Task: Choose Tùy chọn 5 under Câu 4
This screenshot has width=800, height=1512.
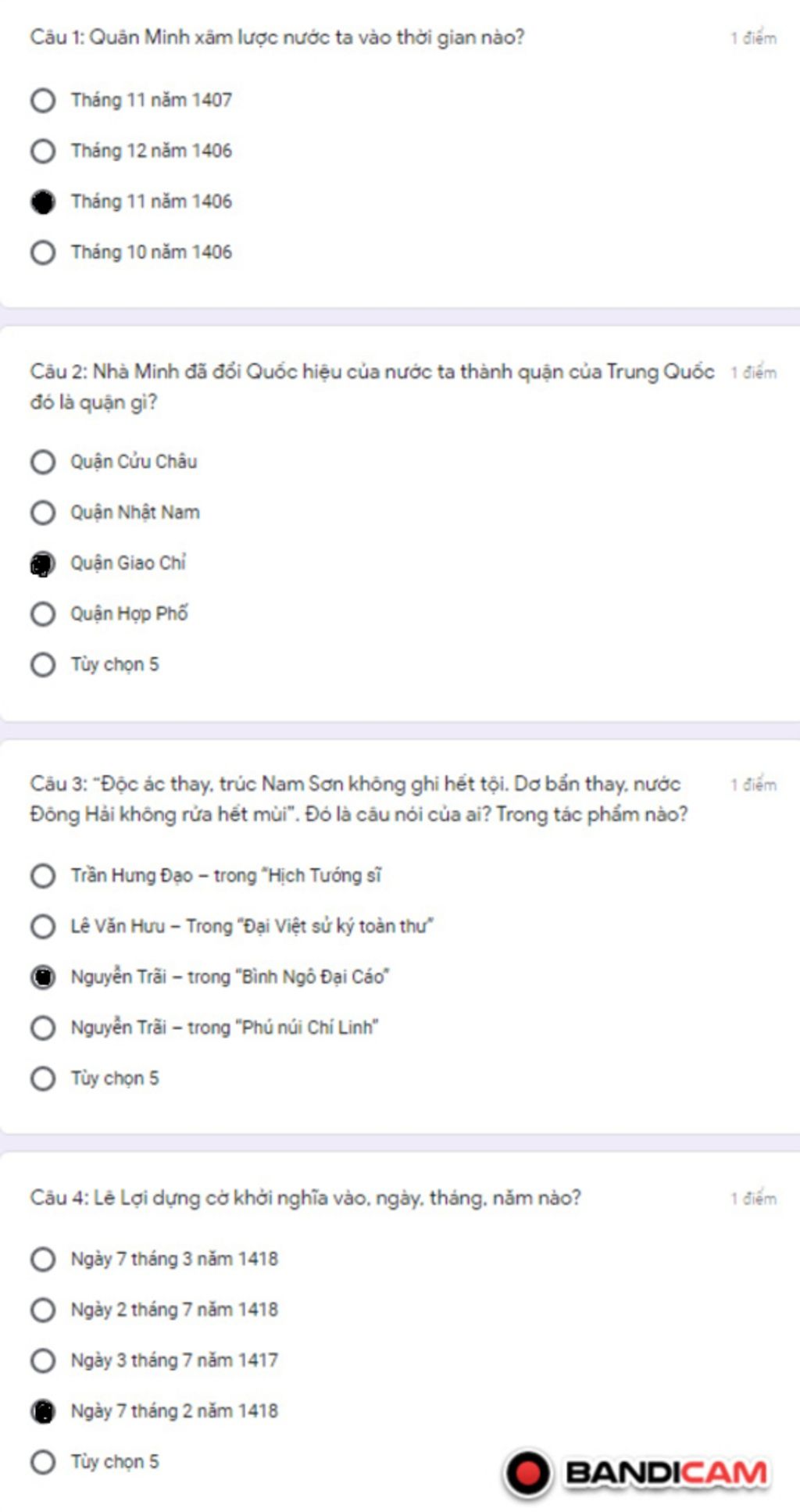Action: [43, 1462]
